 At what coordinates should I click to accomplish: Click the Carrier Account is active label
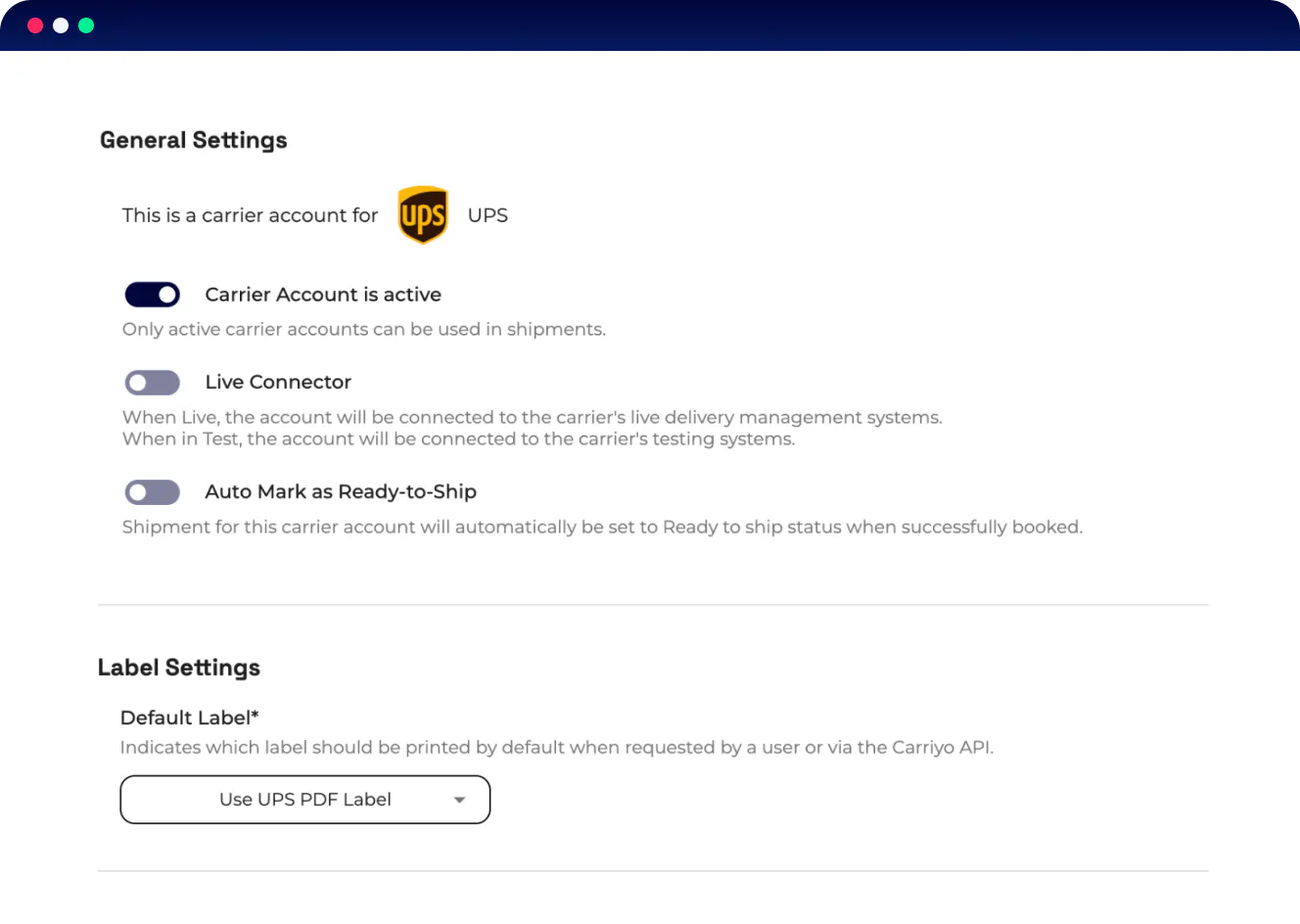coord(323,295)
